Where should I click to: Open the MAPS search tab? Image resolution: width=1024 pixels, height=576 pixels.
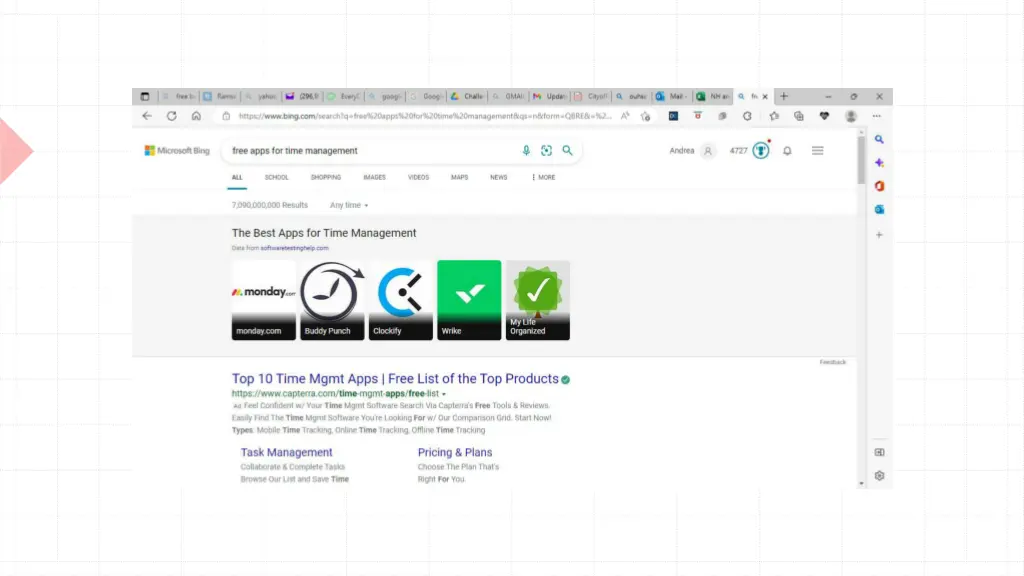[459, 178]
